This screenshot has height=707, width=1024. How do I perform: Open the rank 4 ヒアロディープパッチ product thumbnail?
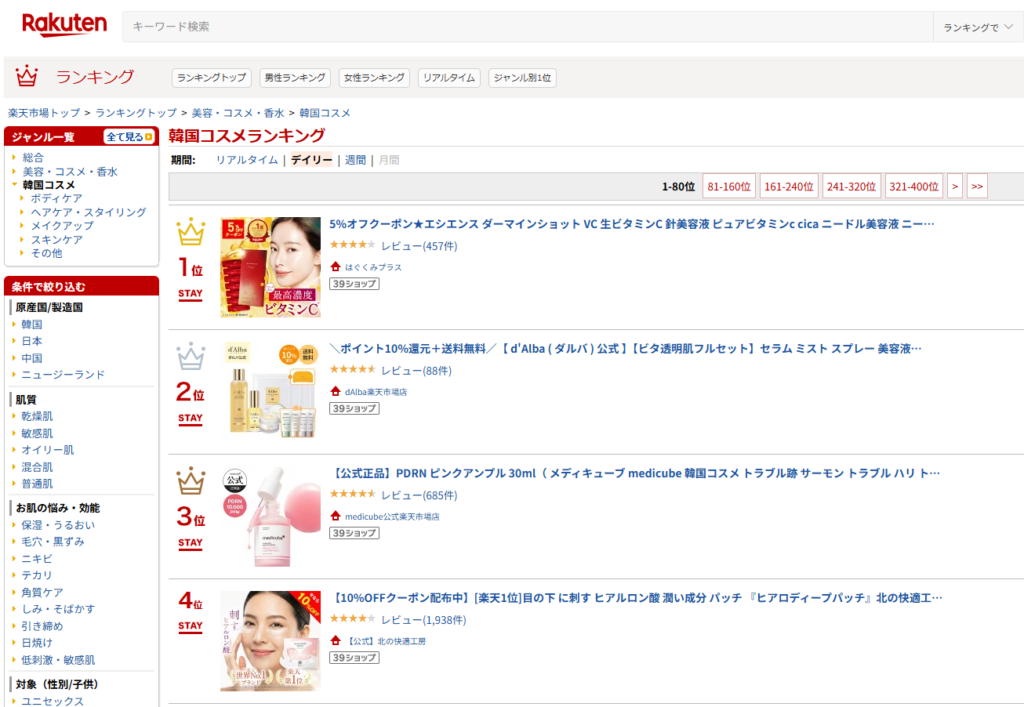270,640
